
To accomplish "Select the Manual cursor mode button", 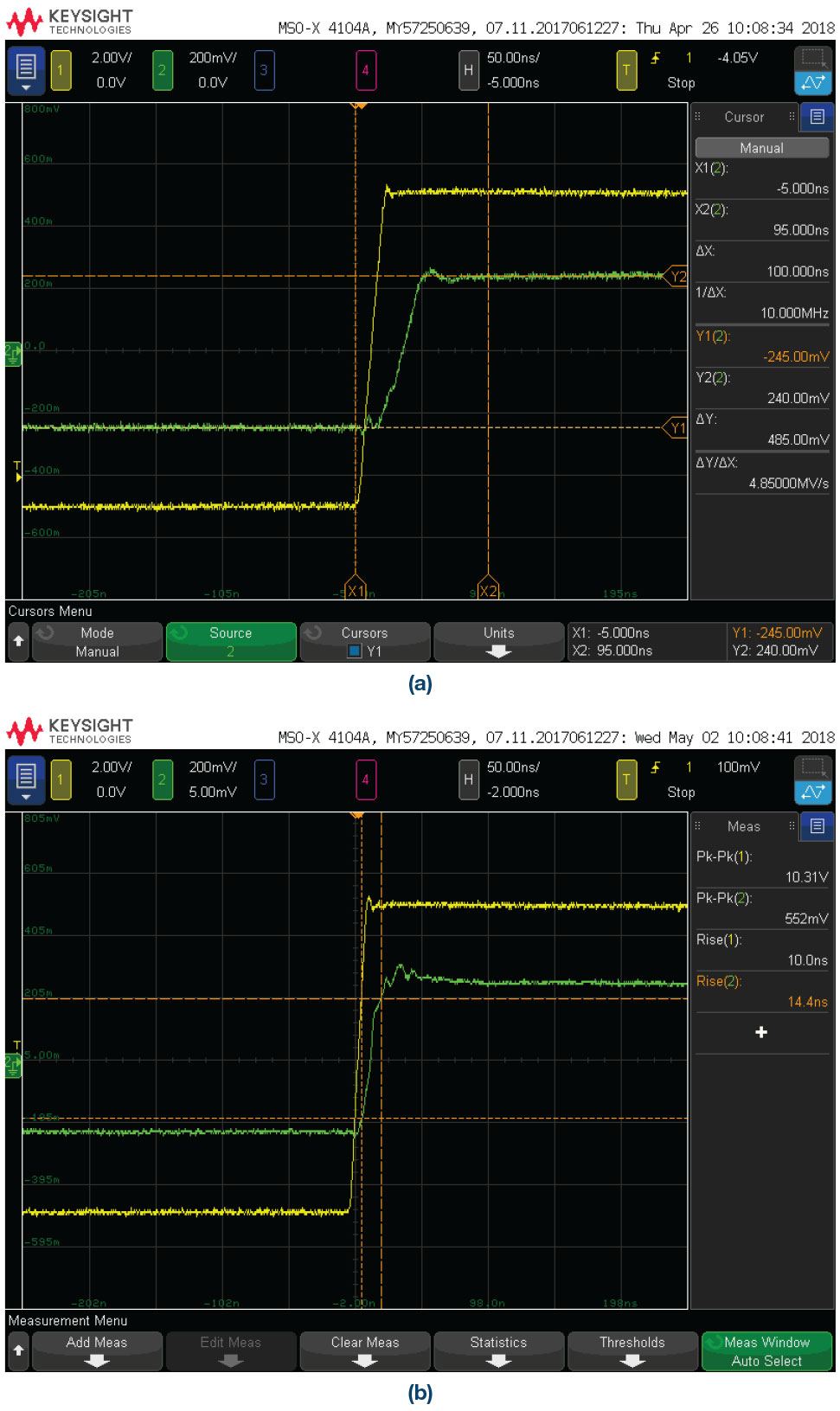I will pos(761,148).
